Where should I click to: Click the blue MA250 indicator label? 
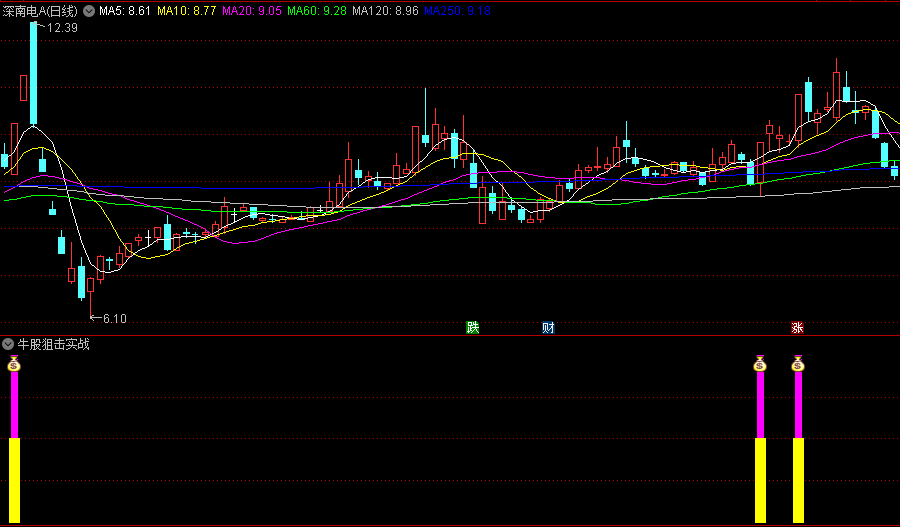pos(457,10)
